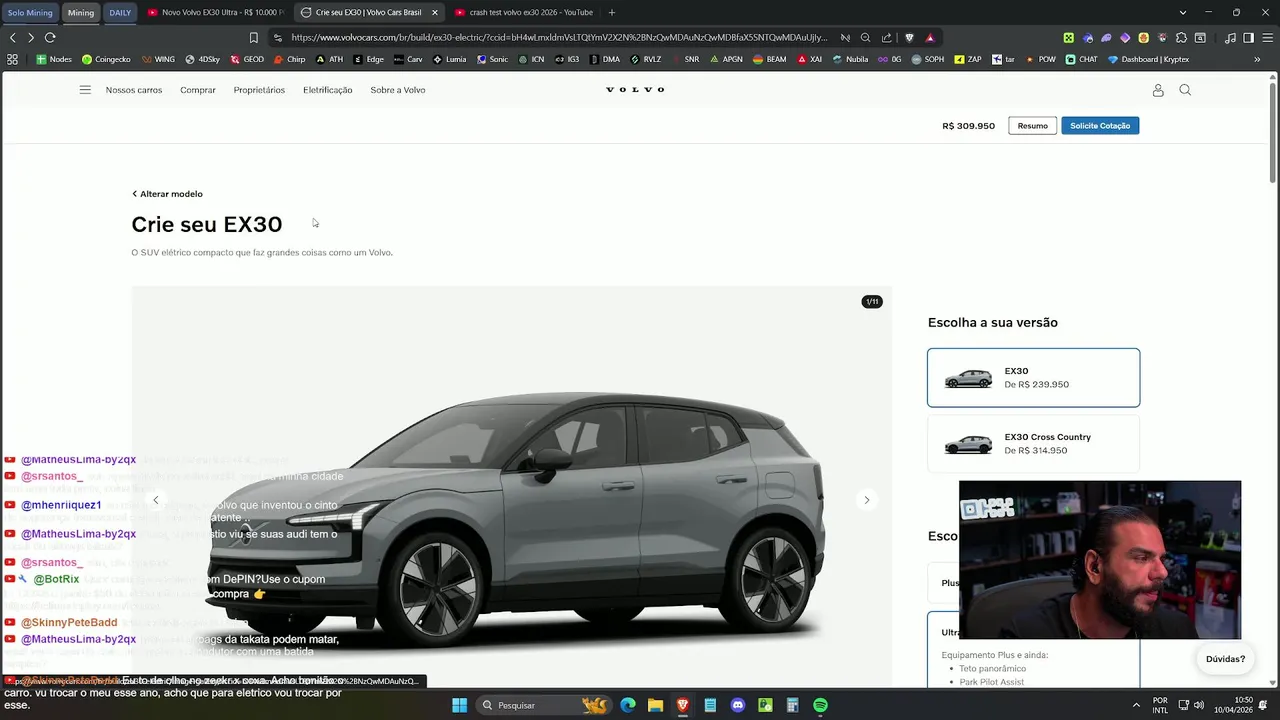The height and width of the screenshot is (720, 1280).
Task: Open the Volvo account profile icon
Action: (1158, 90)
